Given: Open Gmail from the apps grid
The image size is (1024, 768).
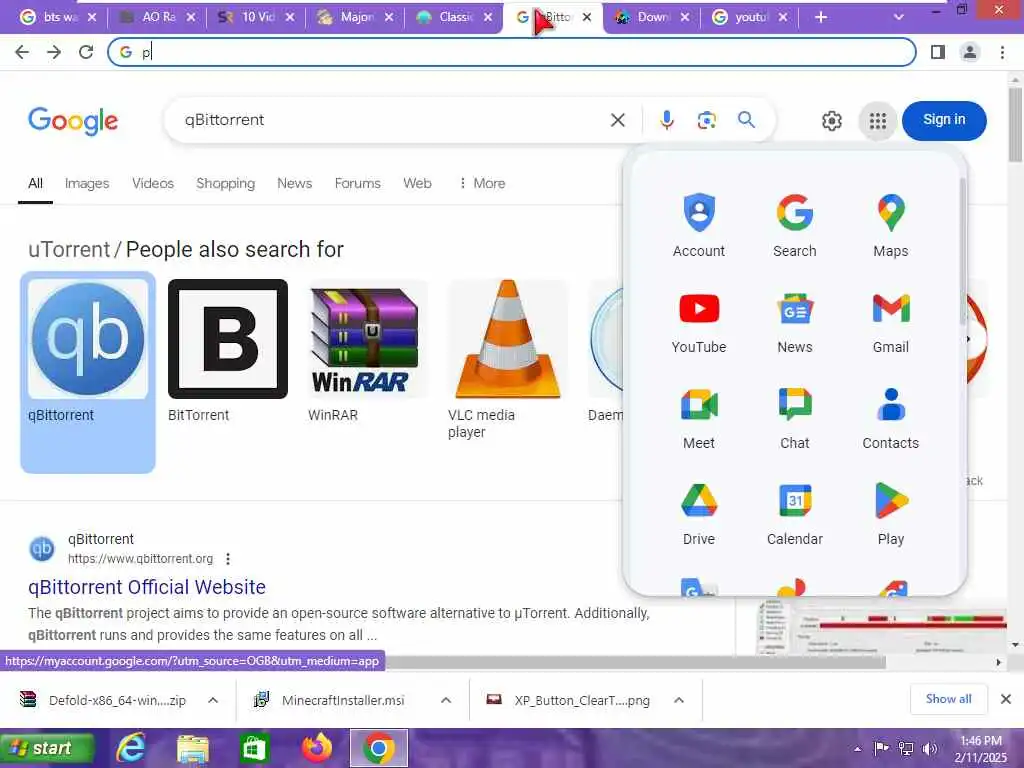Looking at the screenshot, I should (x=891, y=322).
